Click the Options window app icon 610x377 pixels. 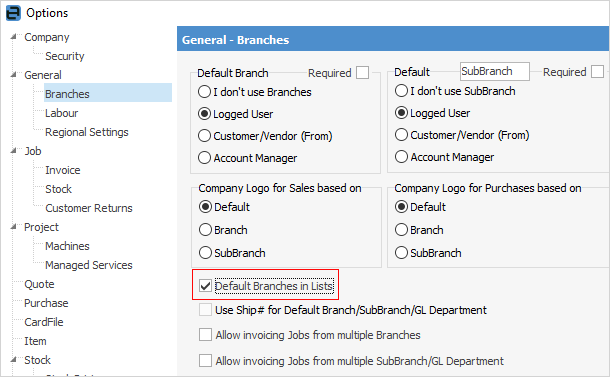[x=13, y=13]
